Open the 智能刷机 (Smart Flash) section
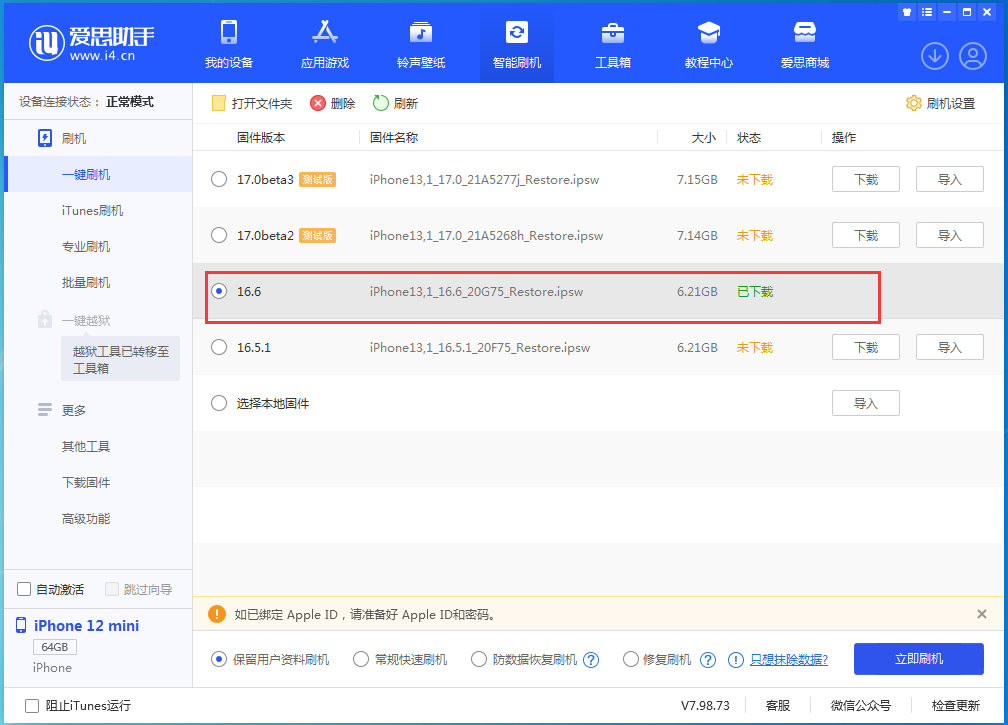Screen dimensions: 1008x725 tap(516, 43)
